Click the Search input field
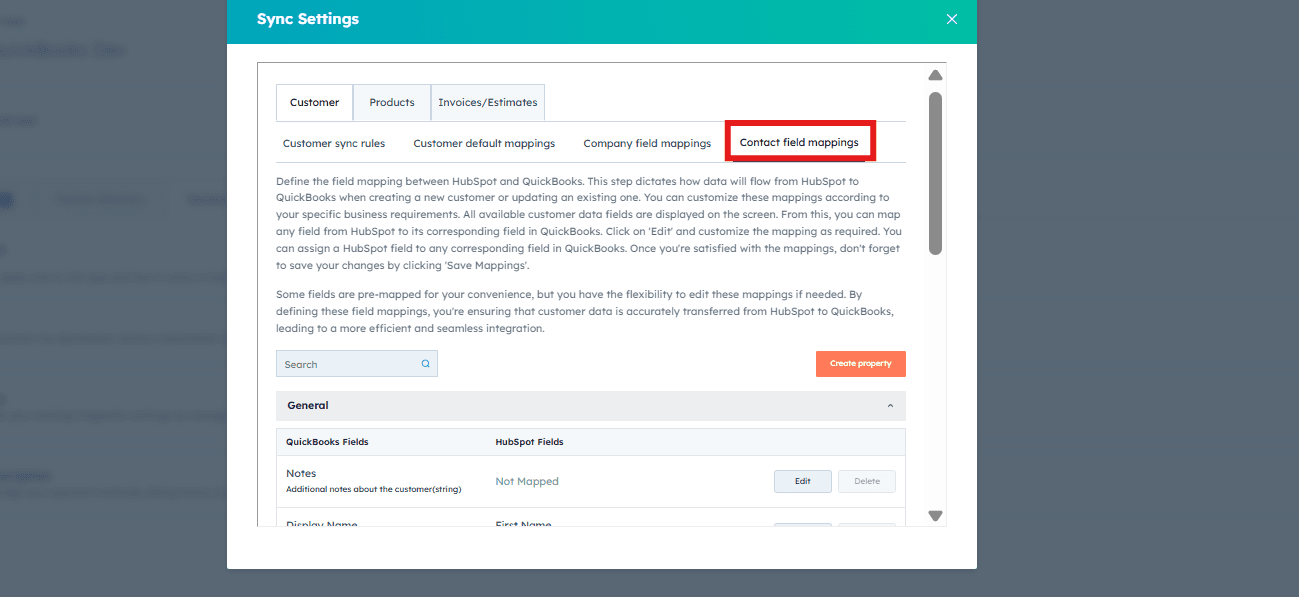 tap(357, 364)
